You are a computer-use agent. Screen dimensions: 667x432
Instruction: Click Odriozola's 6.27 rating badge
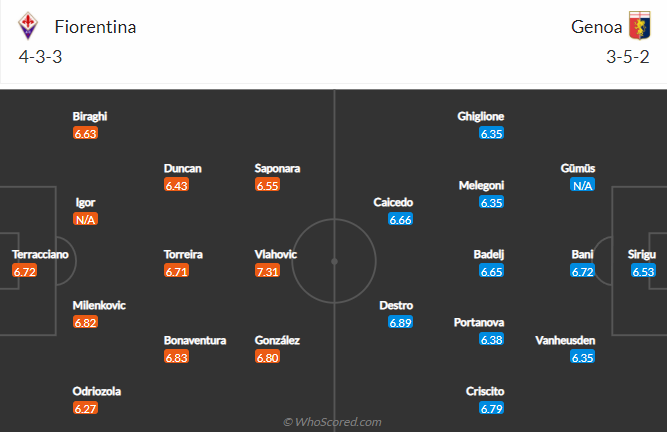pyautogui.click(x=85, y=408)
